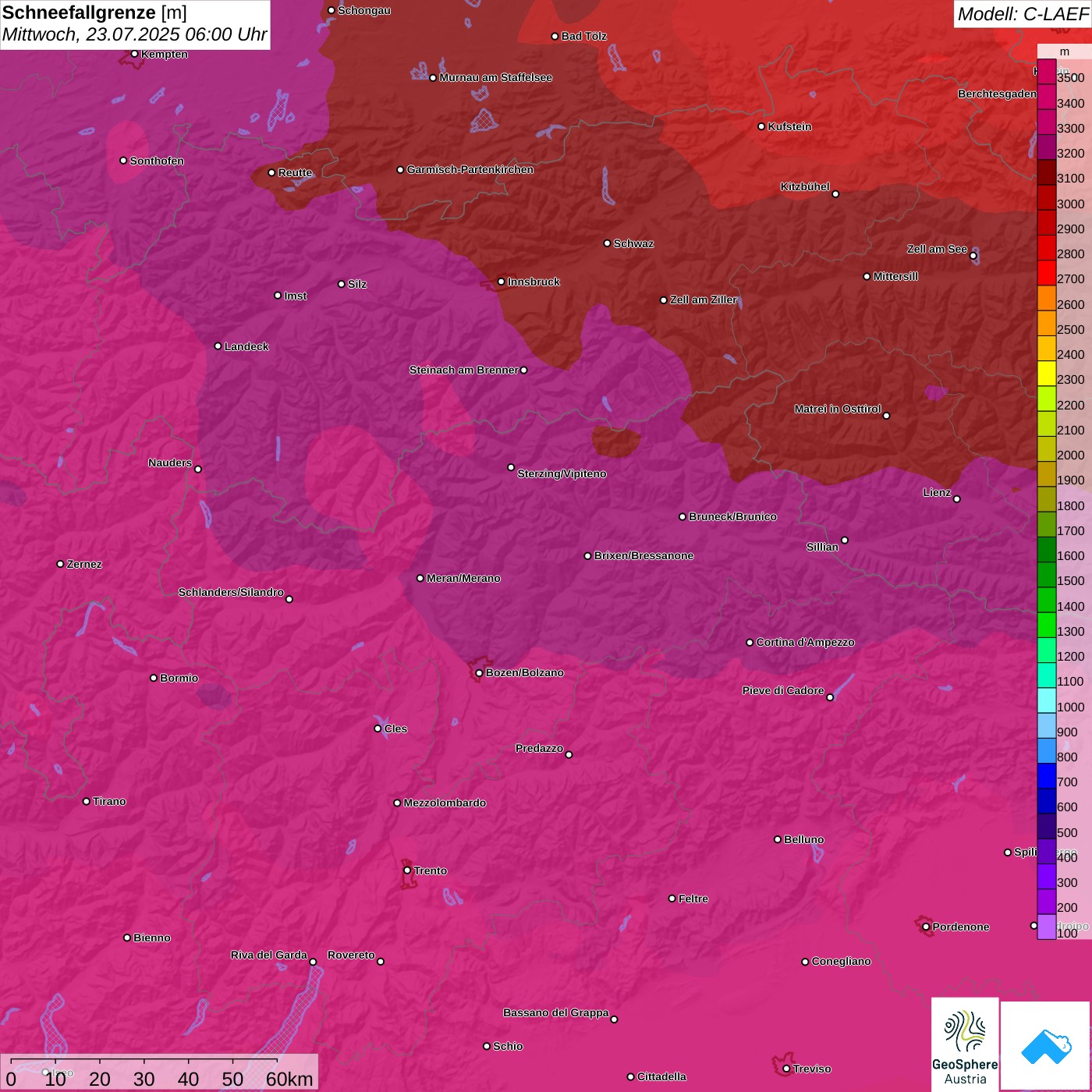This screenshot has height=1092, width=1092.
Task: Click the Kitzbühel city marker dot
Action: 835,194
